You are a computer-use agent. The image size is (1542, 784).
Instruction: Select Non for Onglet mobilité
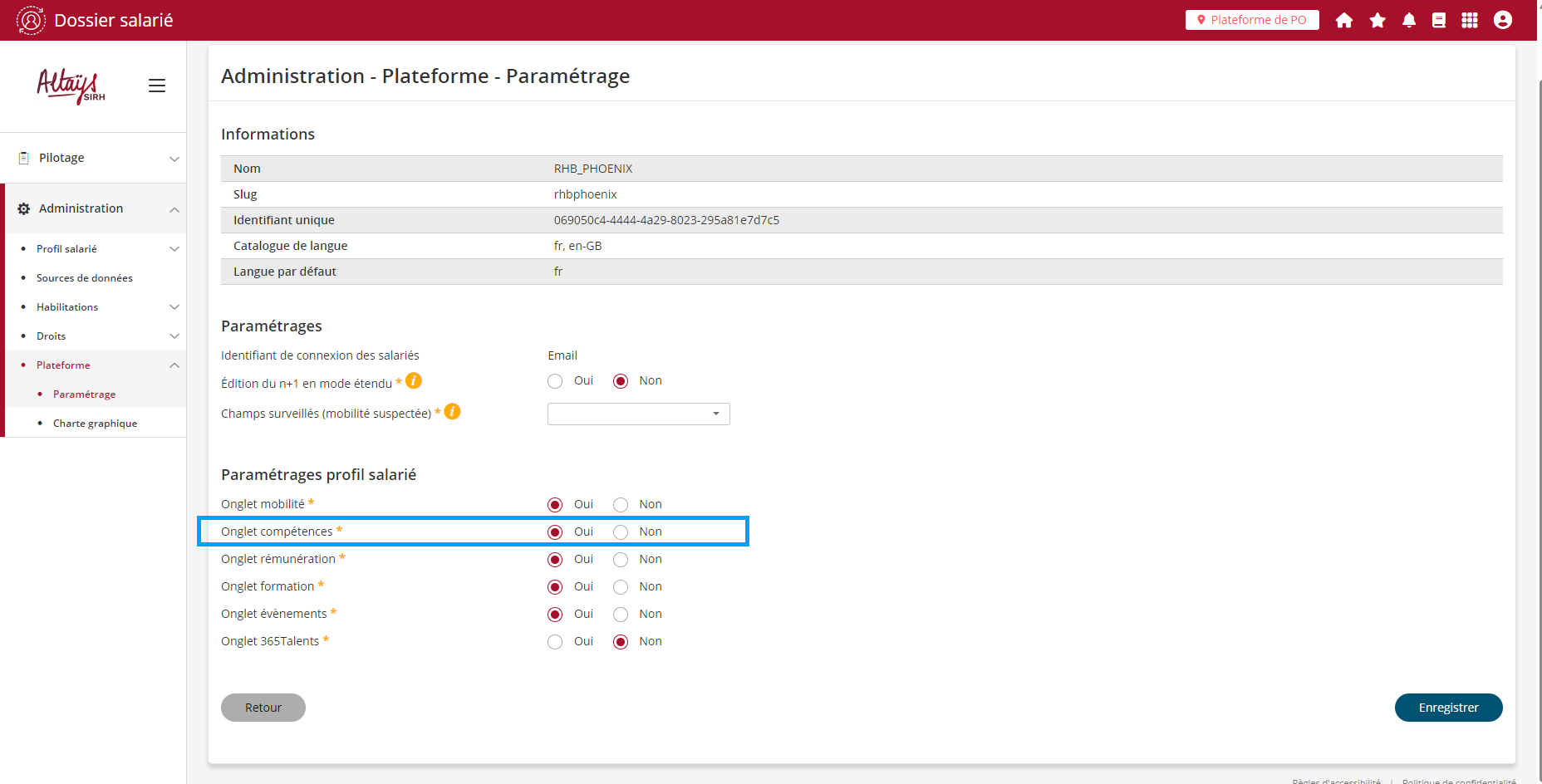[x=621, y=505]
